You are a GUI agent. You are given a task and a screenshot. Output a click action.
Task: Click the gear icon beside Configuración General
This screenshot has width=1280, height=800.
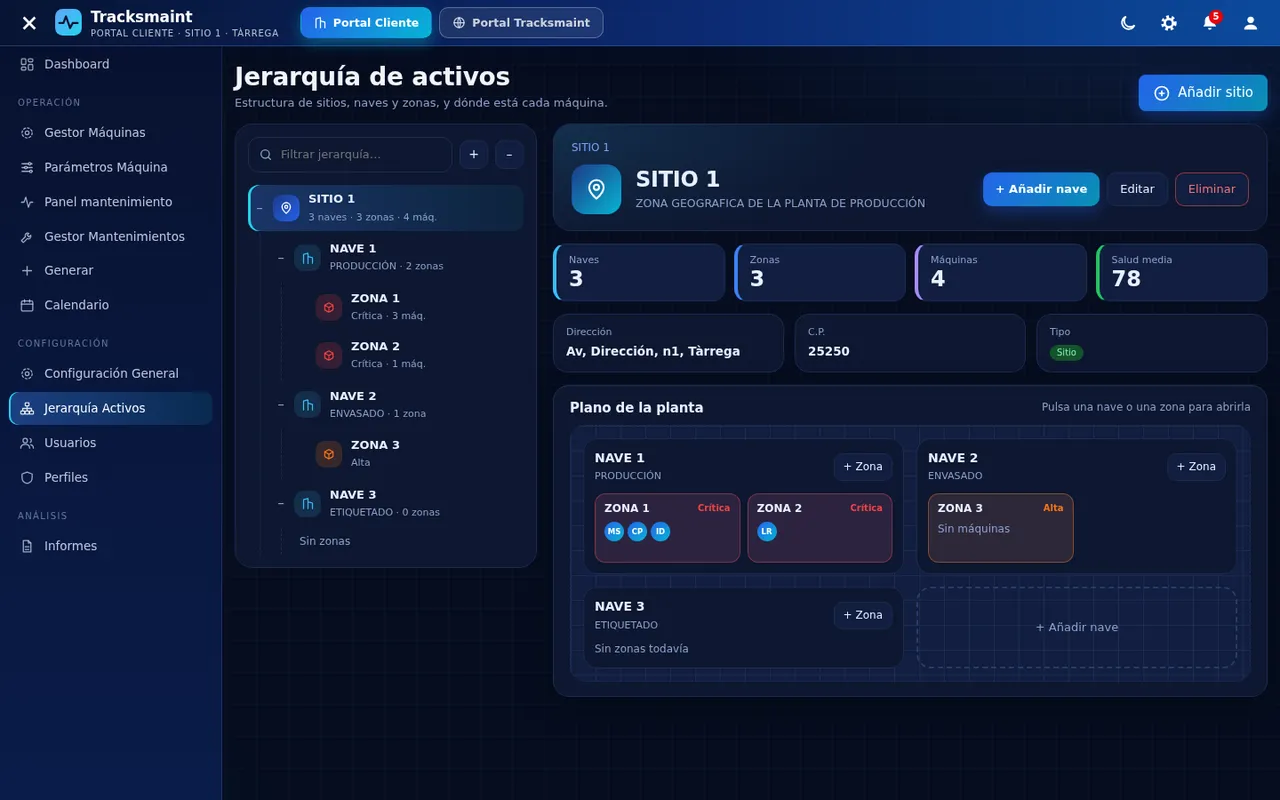click(x=27, y=374)
